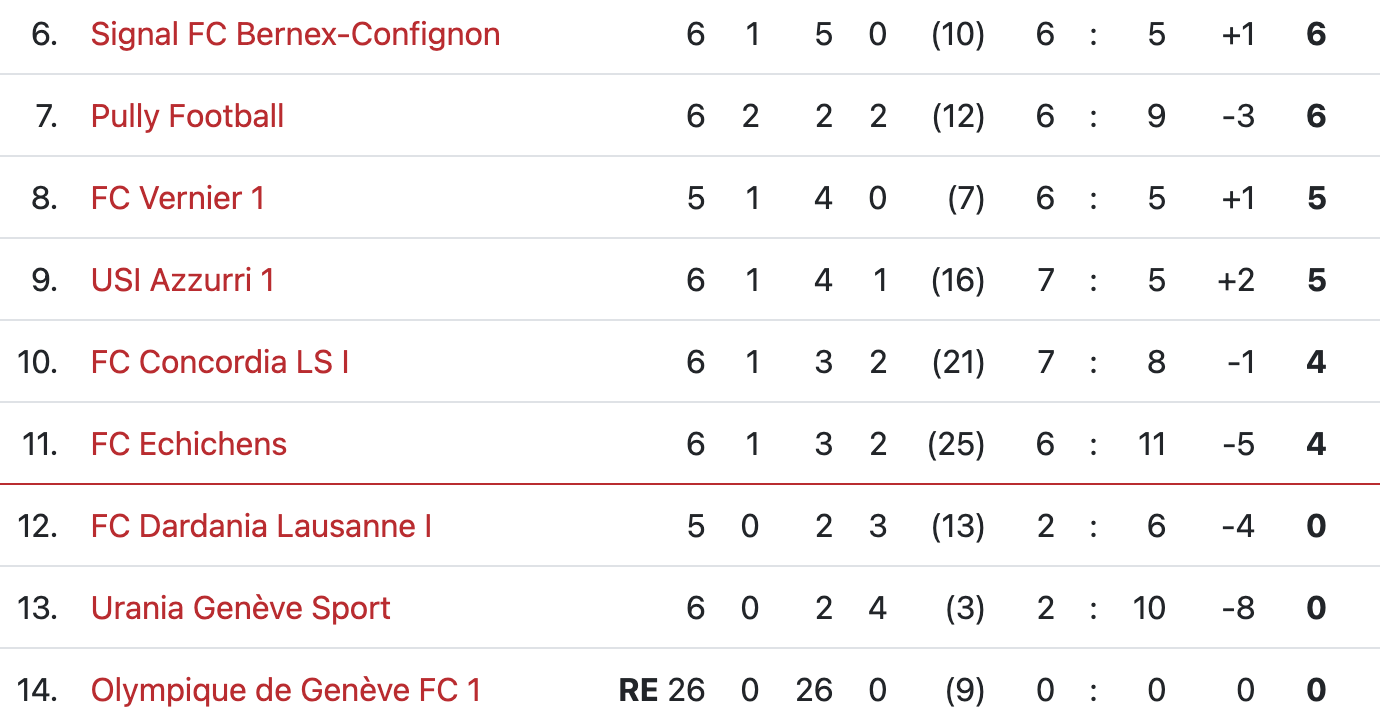Go to the FC Echichens team page
1380x724 pixels.
188,445
